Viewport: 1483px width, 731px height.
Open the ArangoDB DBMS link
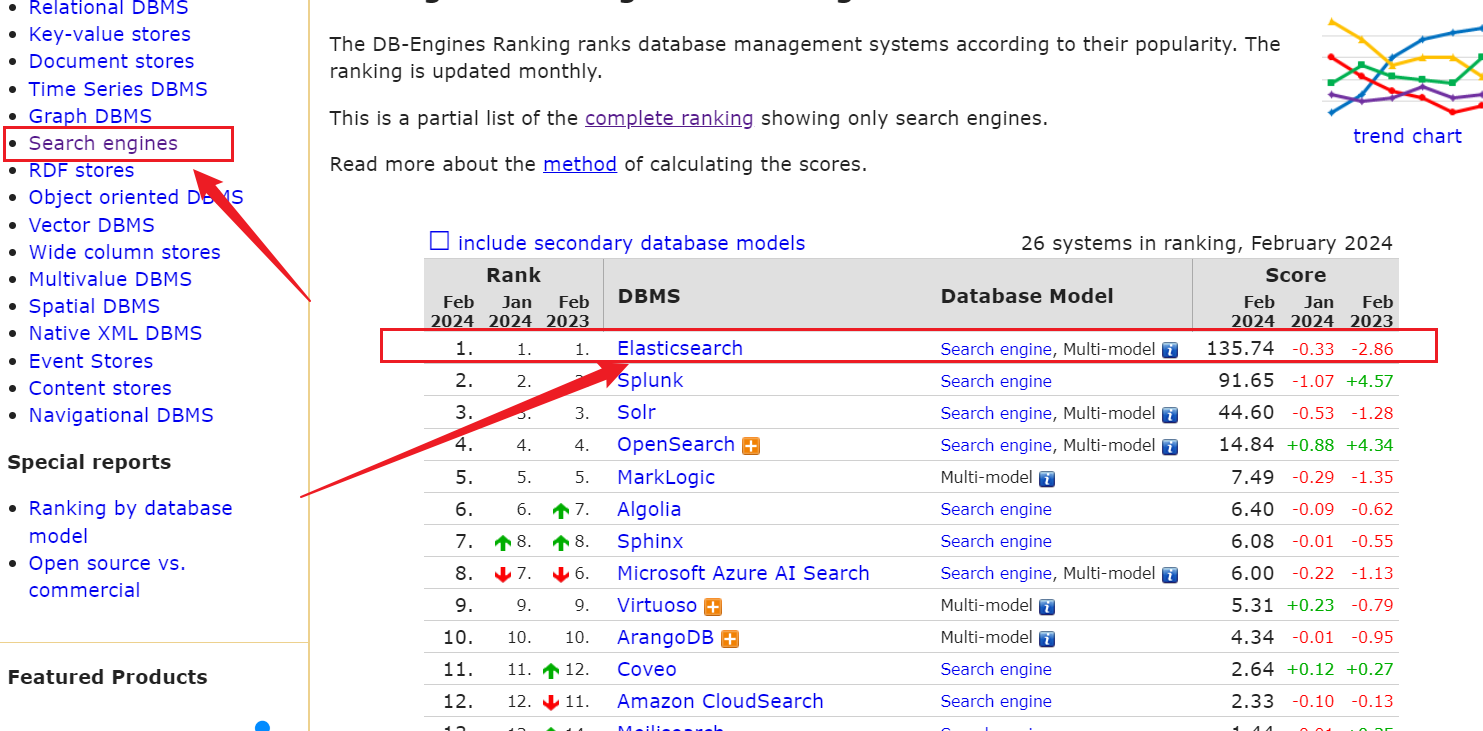[x=665, y=637]
